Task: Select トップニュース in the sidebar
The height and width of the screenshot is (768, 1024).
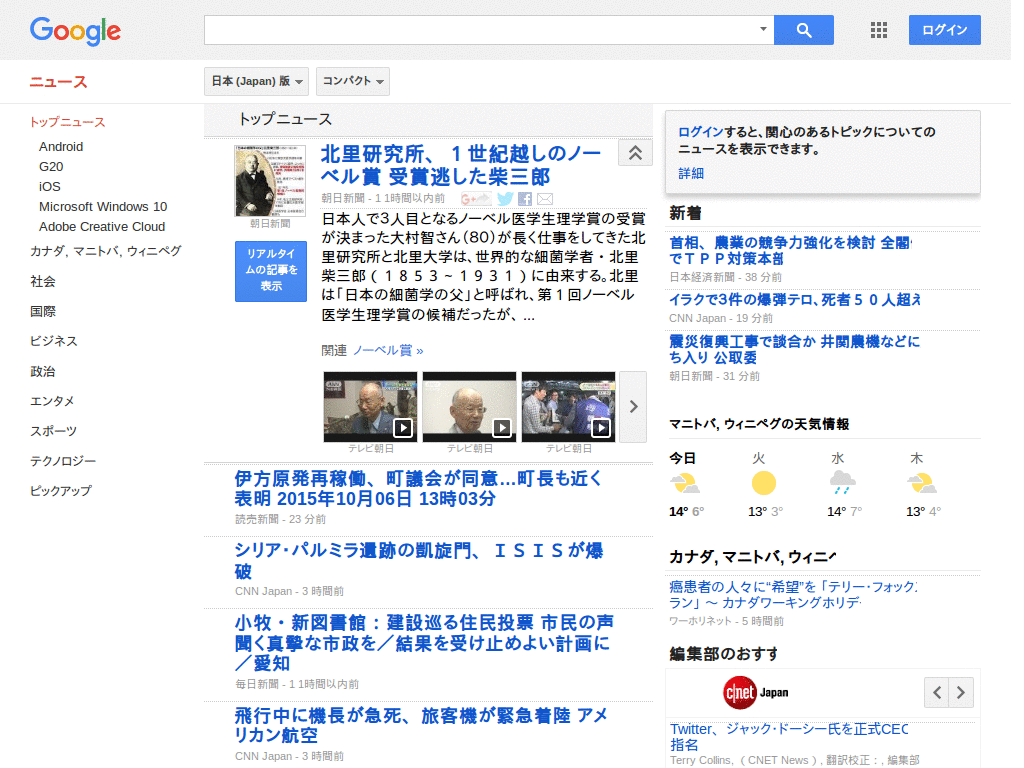Action: 67,122
